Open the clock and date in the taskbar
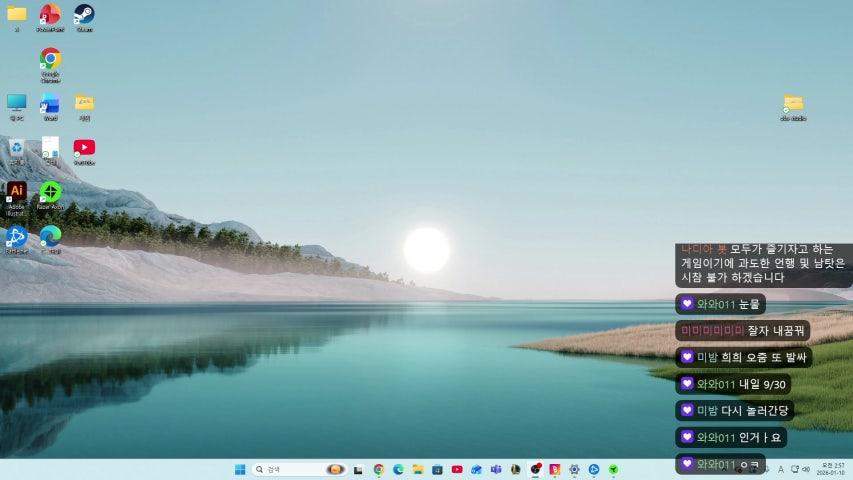This screenshot has height=480, width=853. coord(832,469)
